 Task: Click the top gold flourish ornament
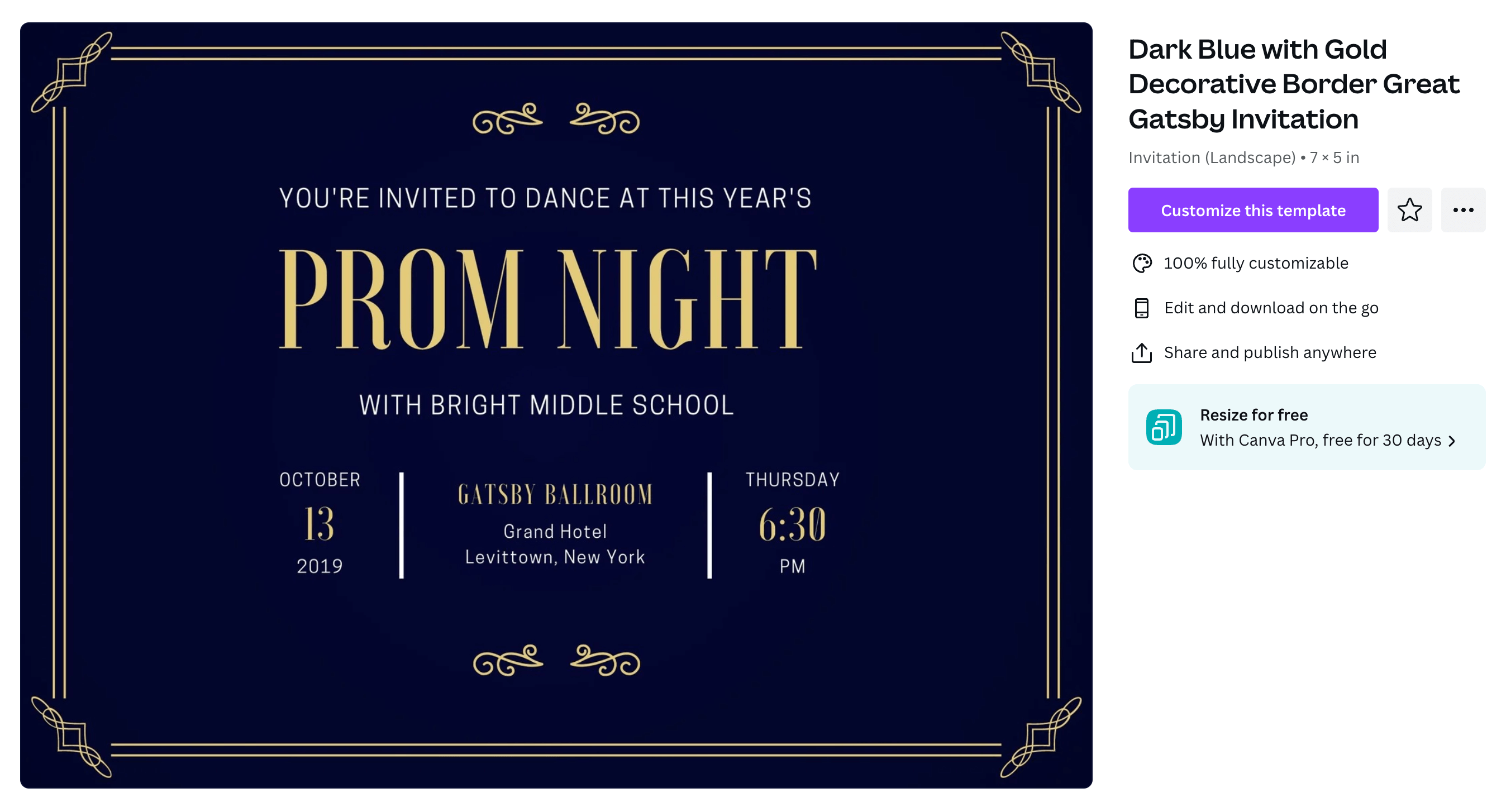pos(556,118)
